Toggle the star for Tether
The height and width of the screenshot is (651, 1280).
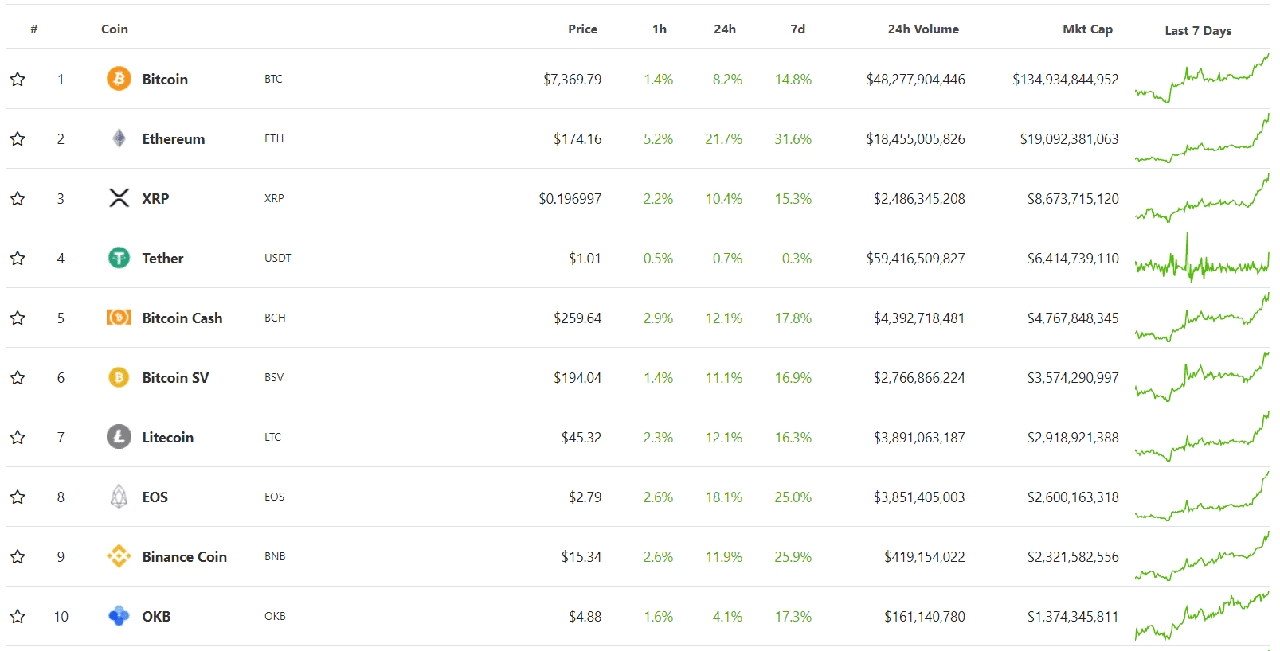click(x=17, y=258)
